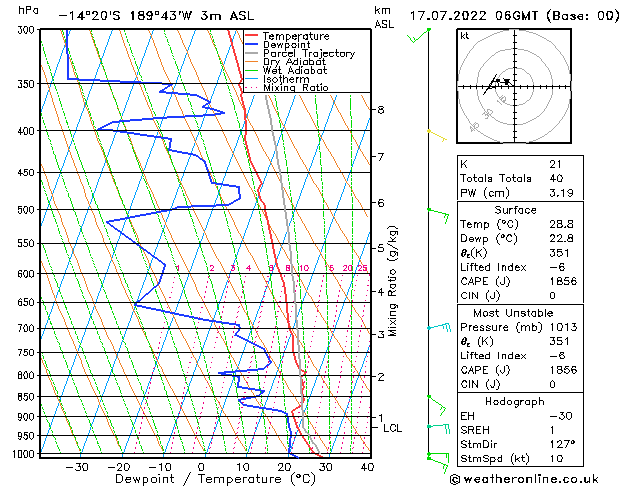The width and height of the screenshot is (629, 486).
Task: Click the Pressure (mb) value 1013
Action: (563, 327)
